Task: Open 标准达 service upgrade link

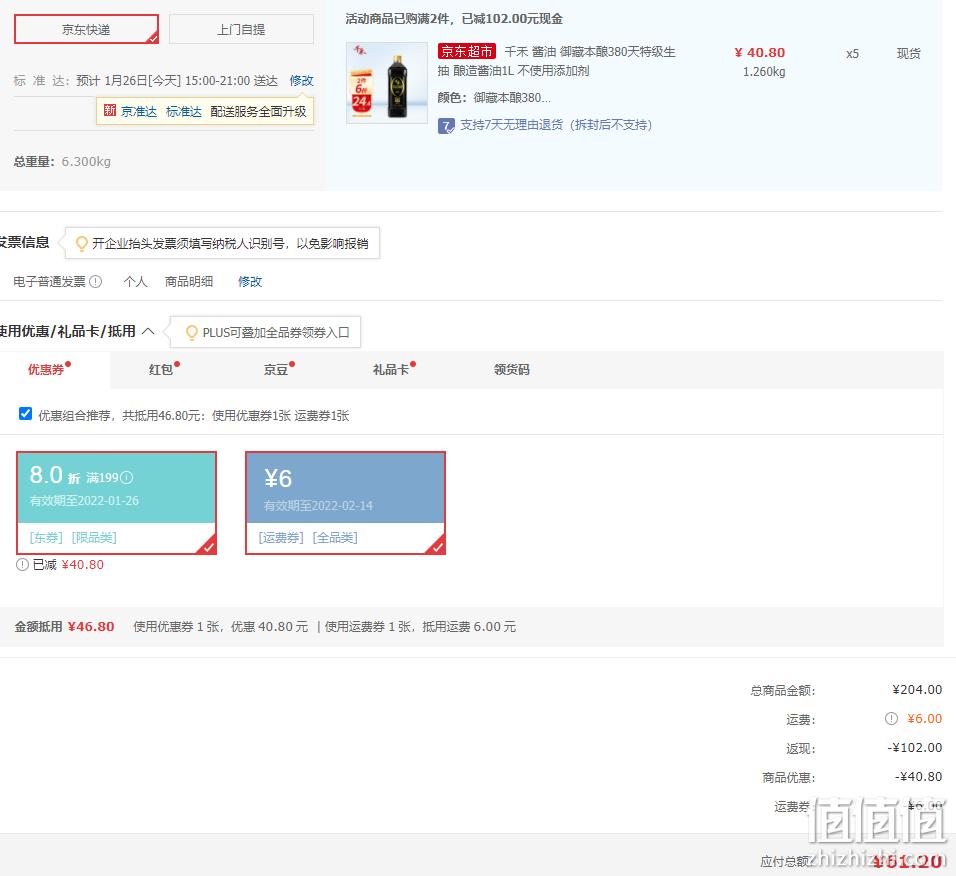Action: coord(184,112)
